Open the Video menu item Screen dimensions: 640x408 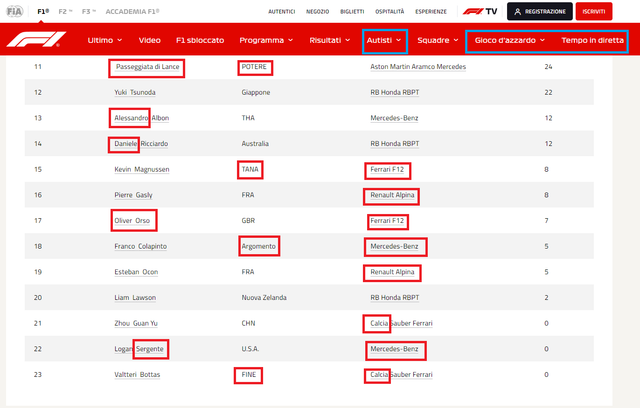pos(149,40)
